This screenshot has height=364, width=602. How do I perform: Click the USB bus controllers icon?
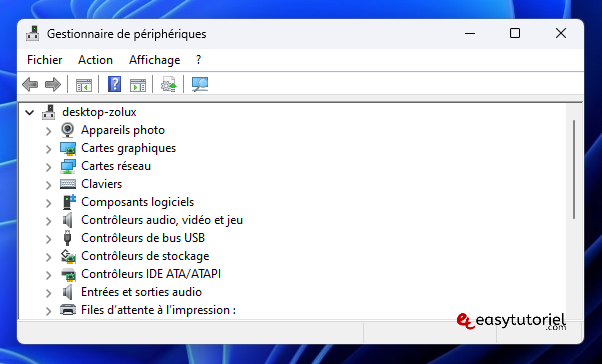68,238
